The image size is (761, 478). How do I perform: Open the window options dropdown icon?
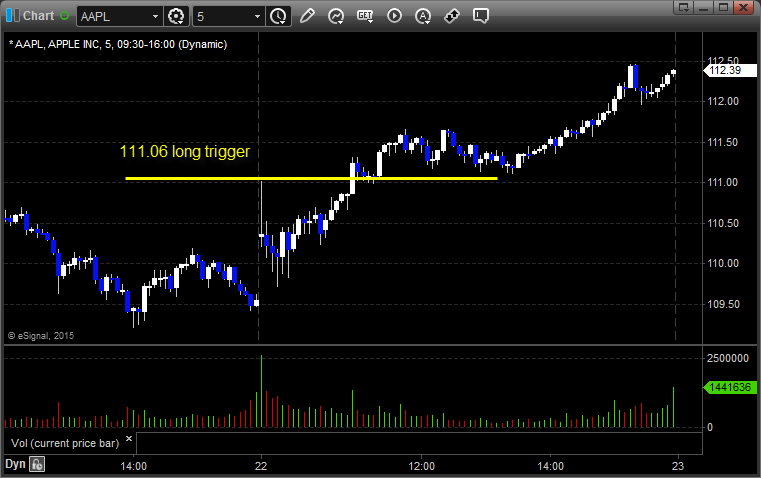click(x=684, y=7)
